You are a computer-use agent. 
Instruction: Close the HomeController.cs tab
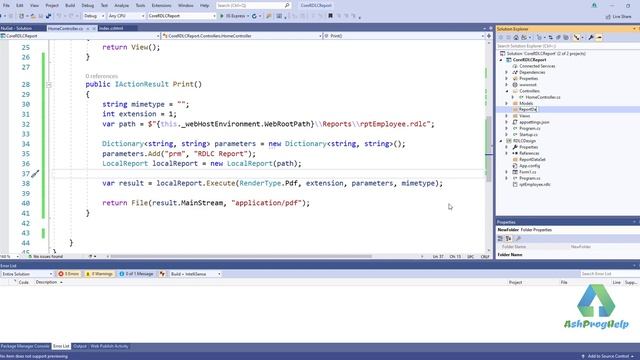94,29
